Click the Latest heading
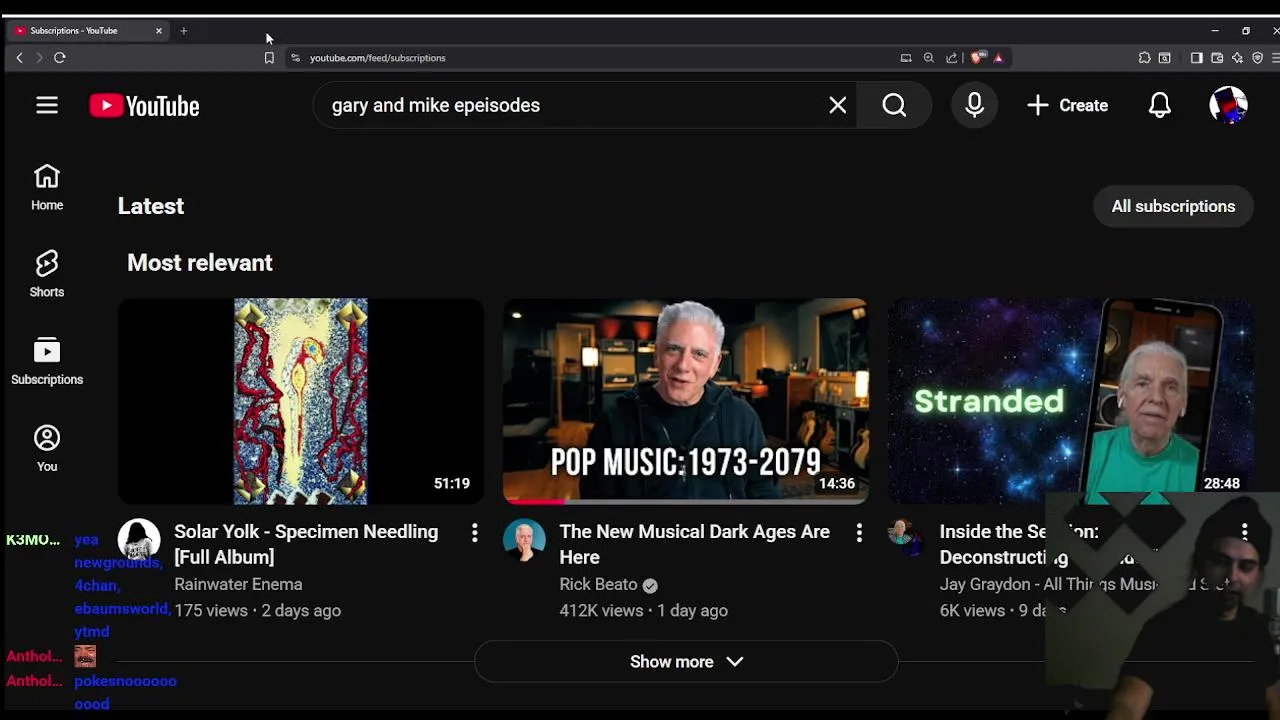 coord(151,206)
